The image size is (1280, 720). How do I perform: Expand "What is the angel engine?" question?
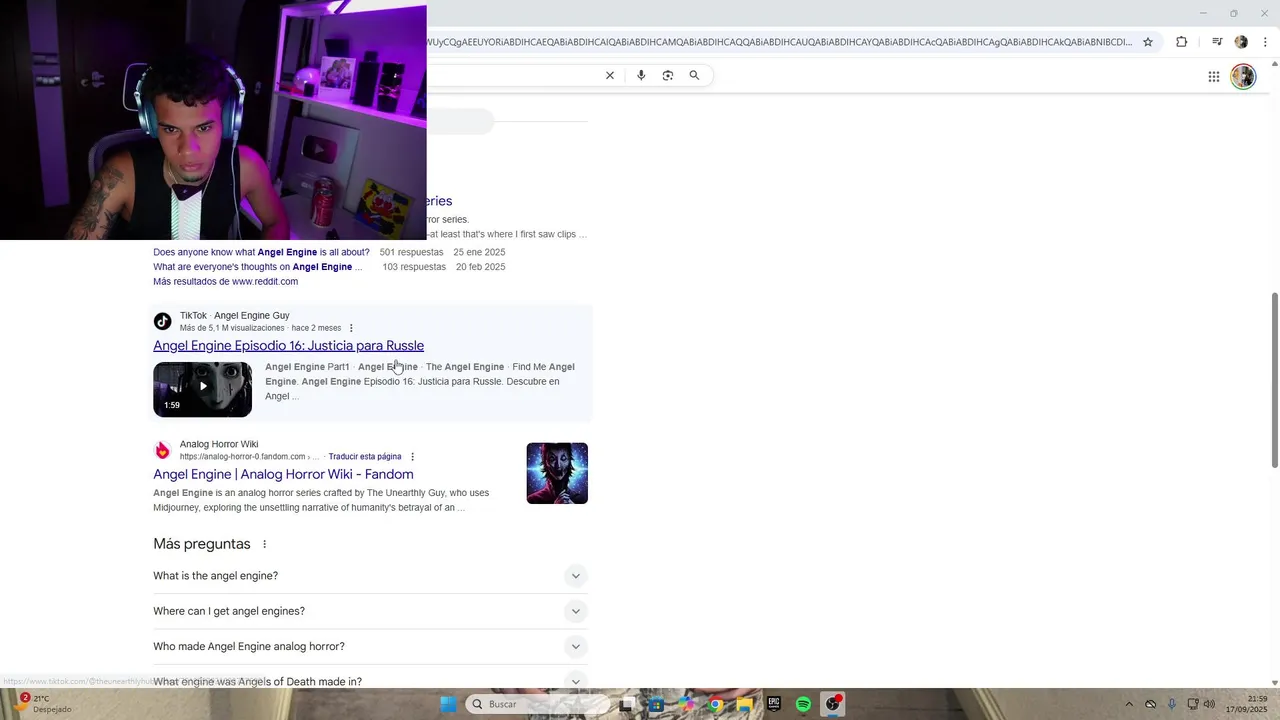click(370, 576)
